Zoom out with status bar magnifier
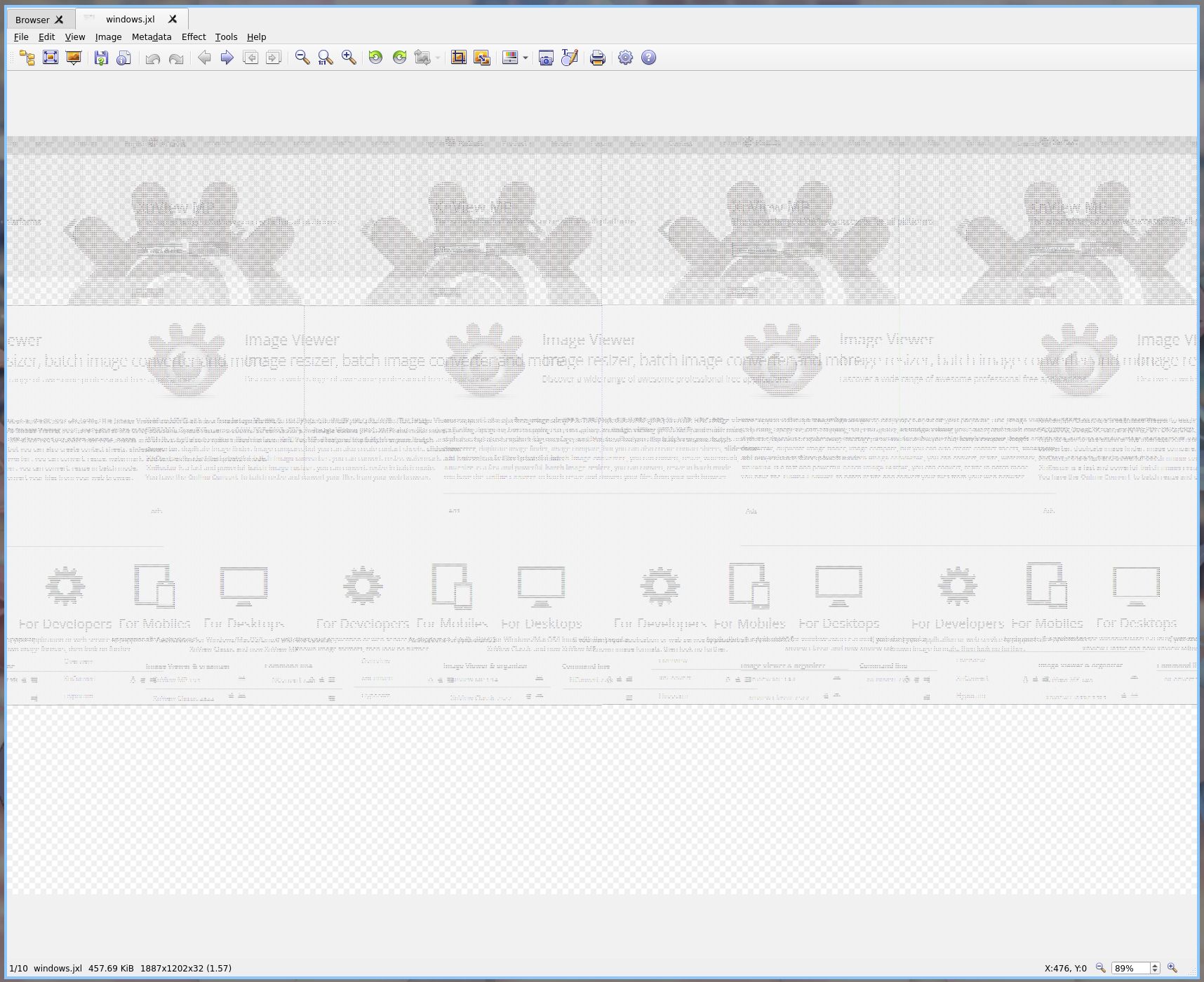 click(x=1101, y=968)
